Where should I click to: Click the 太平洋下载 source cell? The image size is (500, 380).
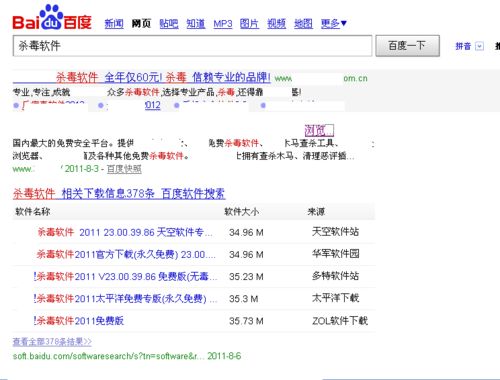[x=335, y=298]
